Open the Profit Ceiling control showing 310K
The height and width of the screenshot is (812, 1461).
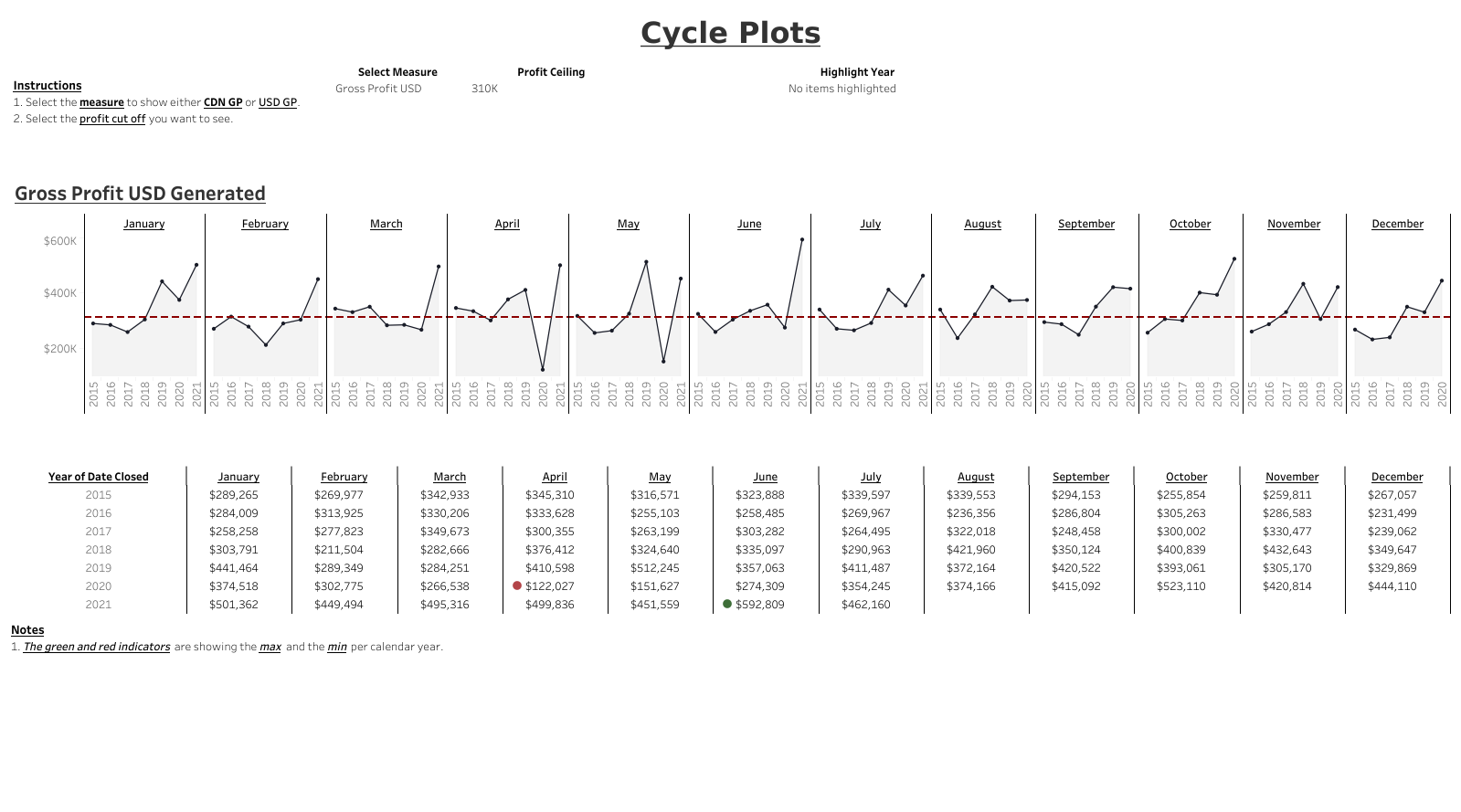[x=485, y=89]
